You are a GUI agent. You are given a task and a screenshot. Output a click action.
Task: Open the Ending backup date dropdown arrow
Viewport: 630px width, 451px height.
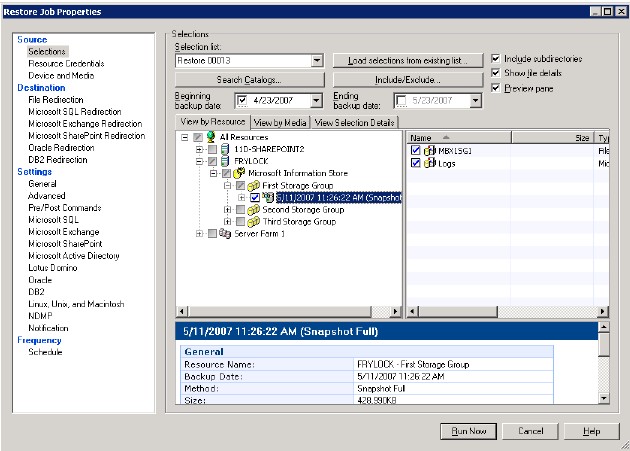click(x=476, y=100)
